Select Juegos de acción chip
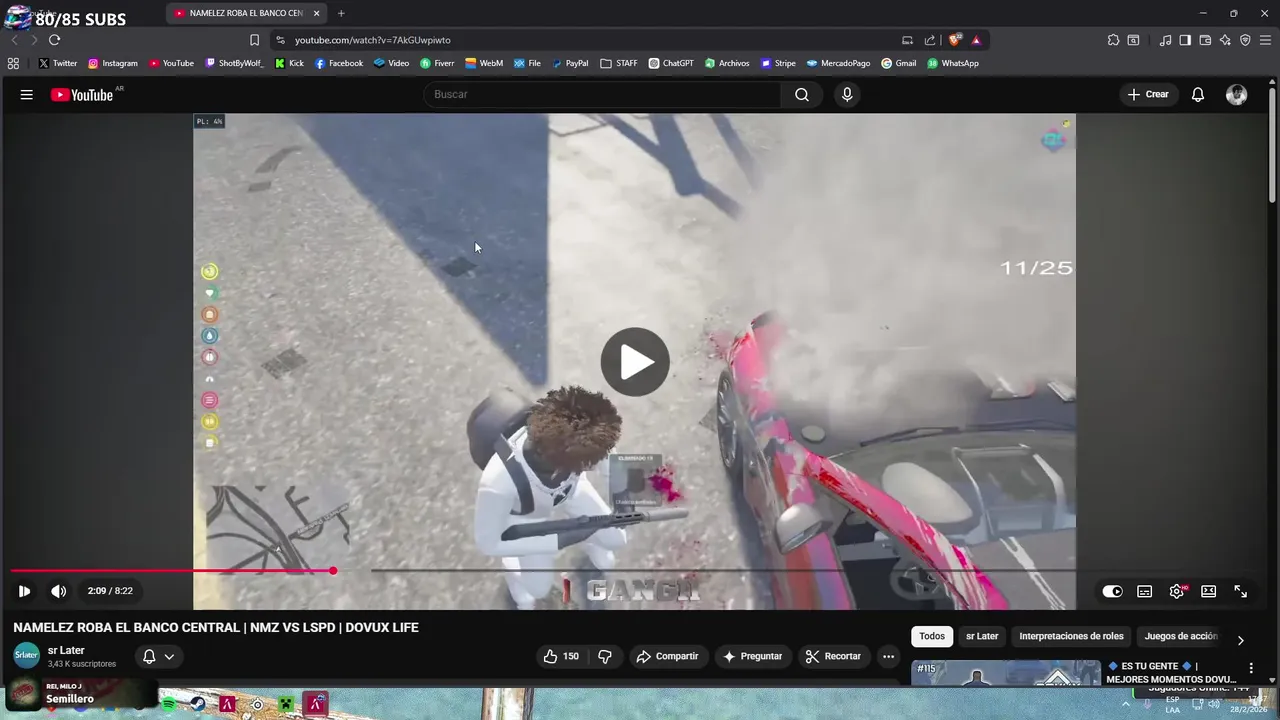The image size is (1280, 720). point(1181,636)
